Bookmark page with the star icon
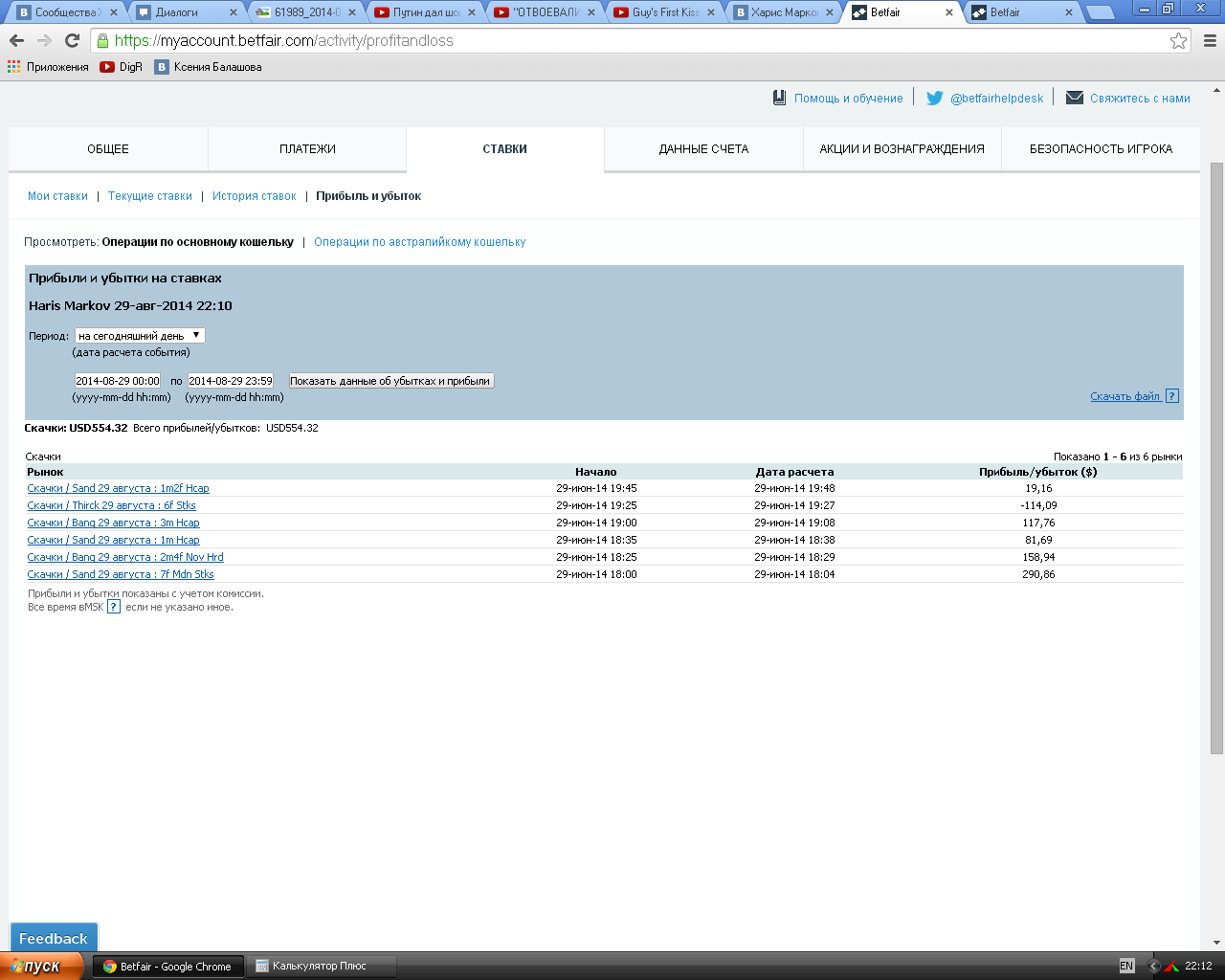Screen dimensions: 1225x980 click(x=1179, y=40)
